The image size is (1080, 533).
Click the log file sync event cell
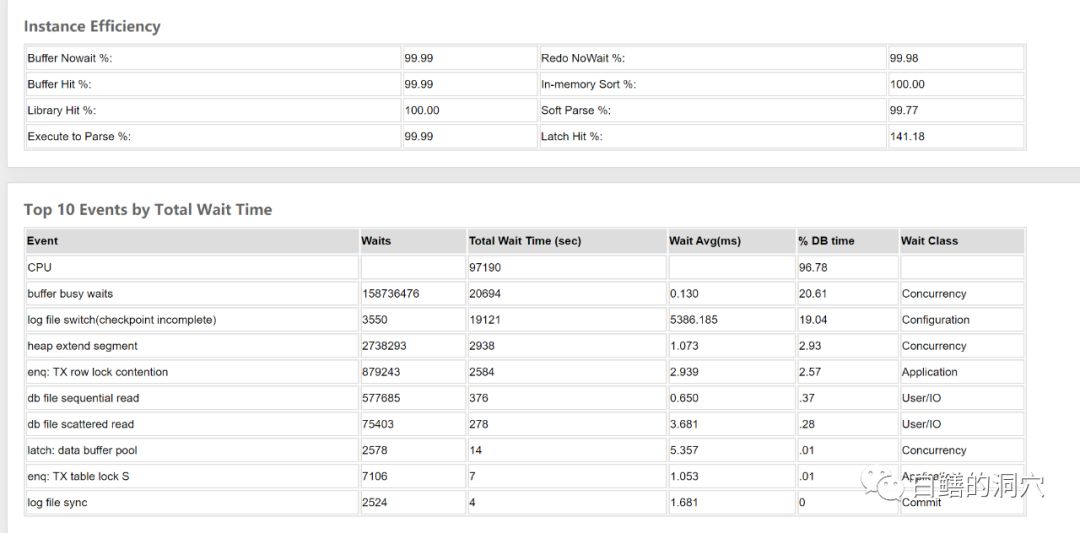pyautogui.click(x=57, y=502)
